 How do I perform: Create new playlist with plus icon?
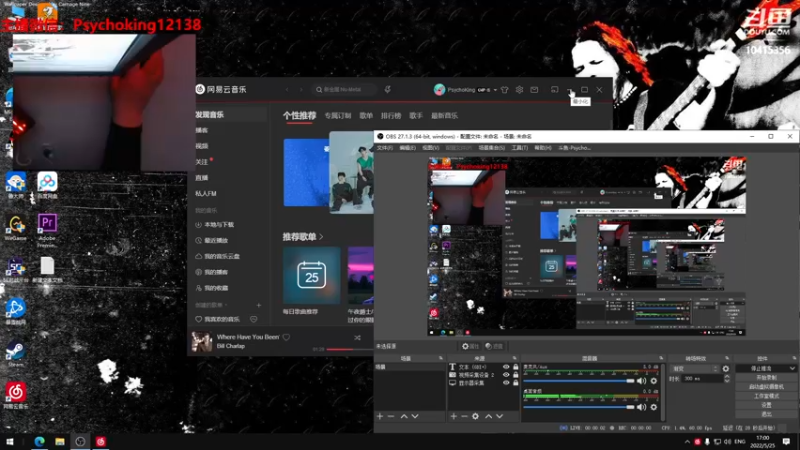pos(259,305)
